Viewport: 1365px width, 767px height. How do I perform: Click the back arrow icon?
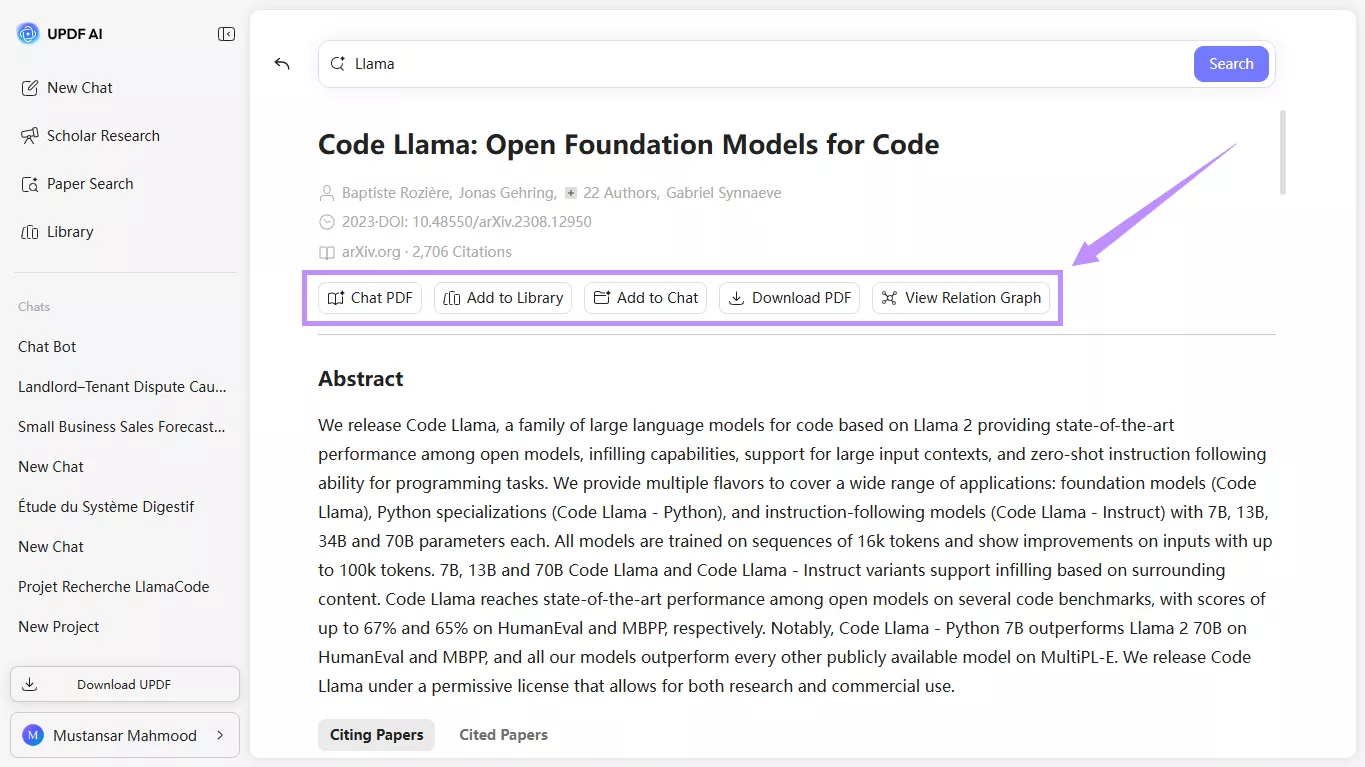(282, 64)
